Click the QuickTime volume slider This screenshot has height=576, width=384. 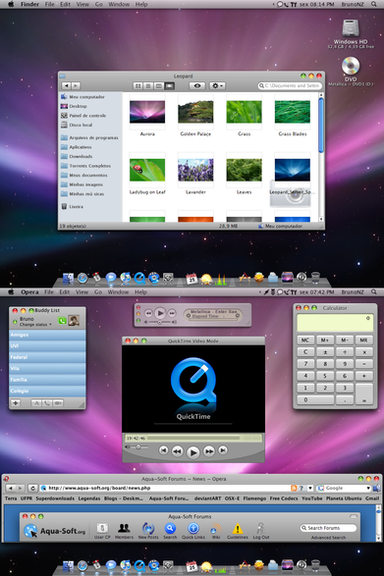[x=137, y=447]
